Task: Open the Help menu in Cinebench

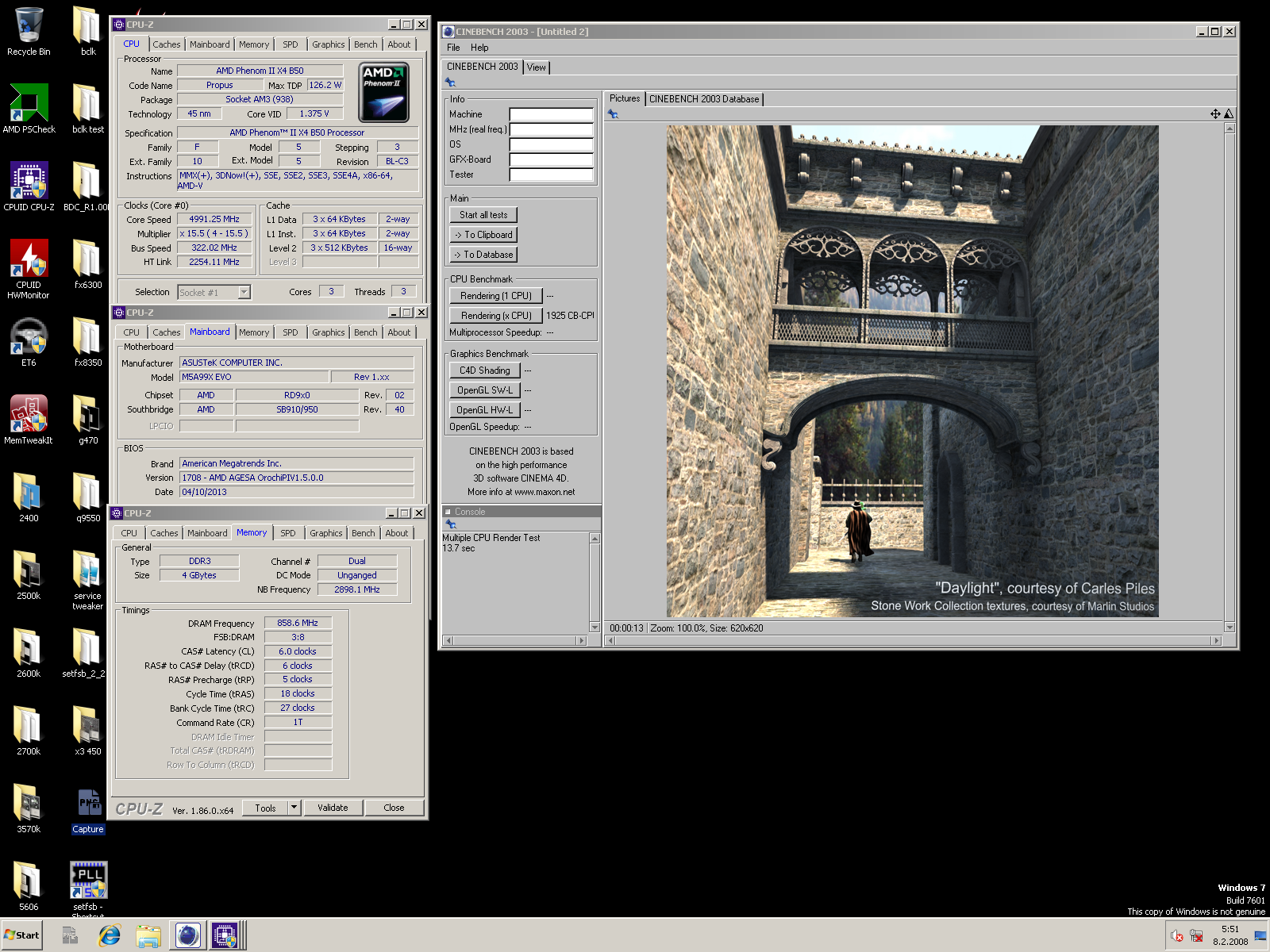Action: point(479,48)
